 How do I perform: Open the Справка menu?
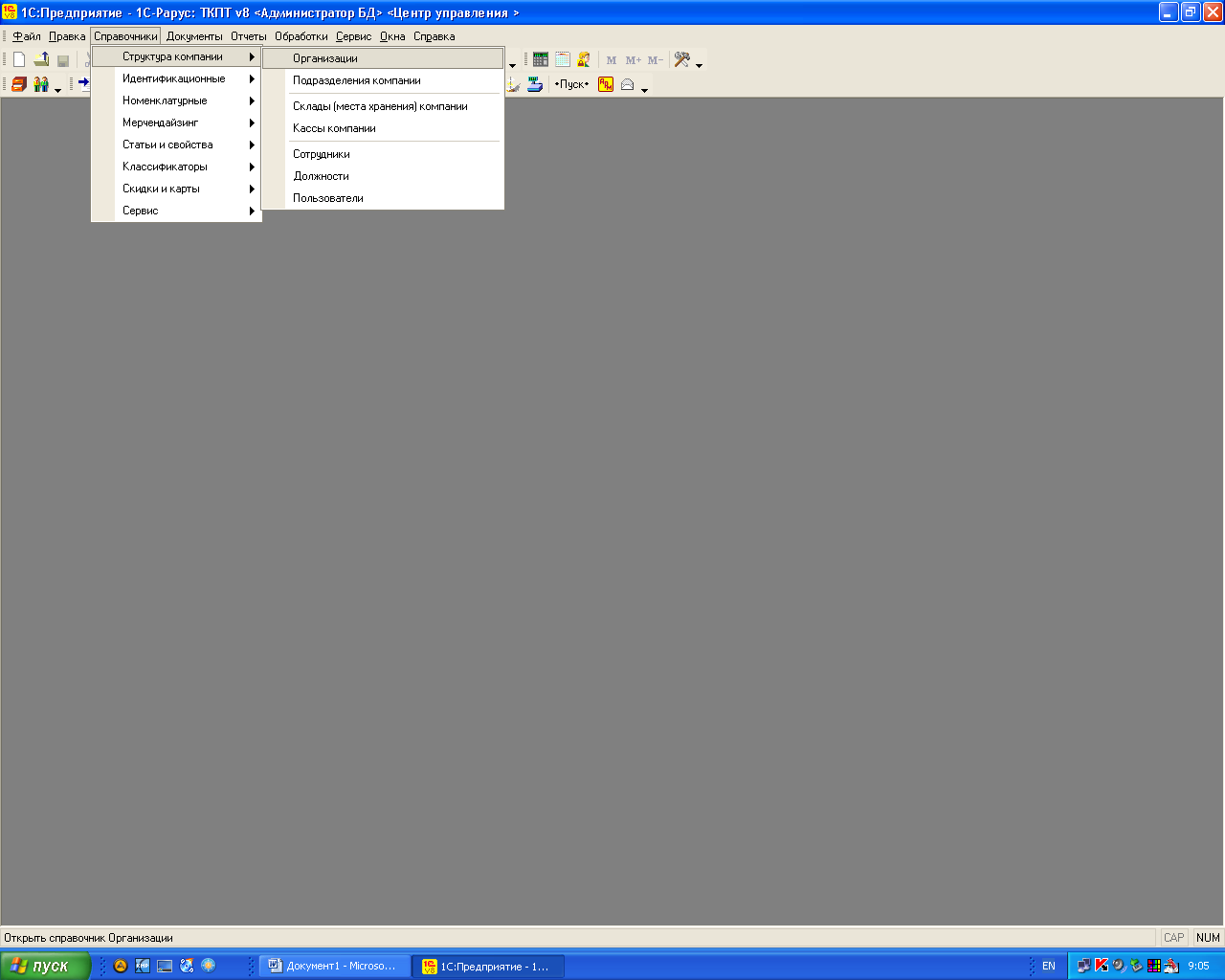click(434, 36)
